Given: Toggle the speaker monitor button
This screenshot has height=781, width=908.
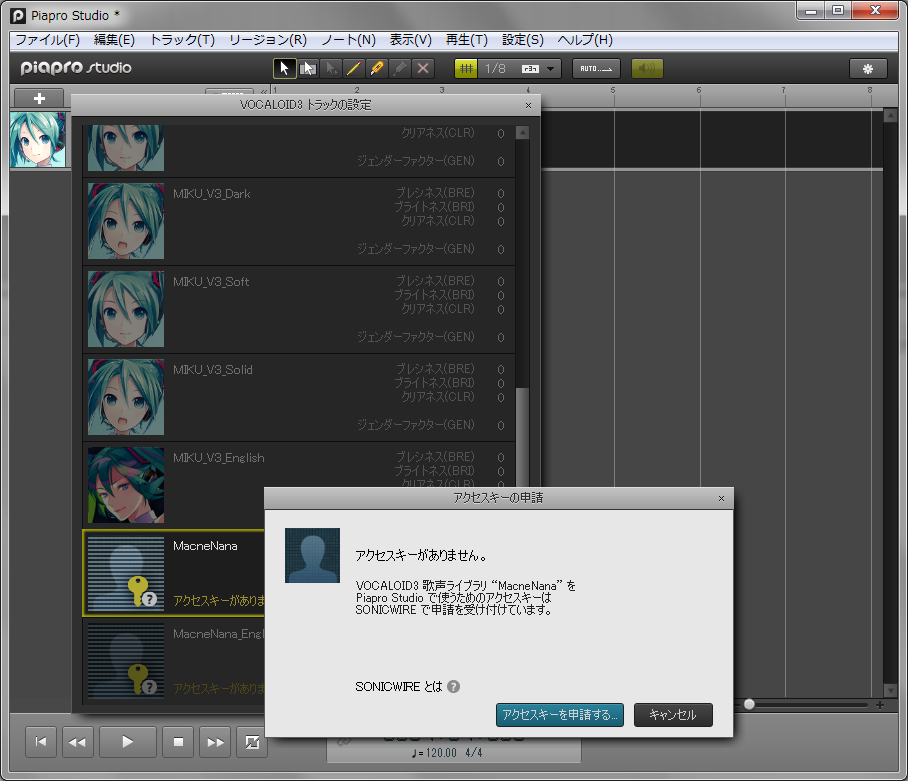Looking at the screenshot, I should click(x=647, y=68).
